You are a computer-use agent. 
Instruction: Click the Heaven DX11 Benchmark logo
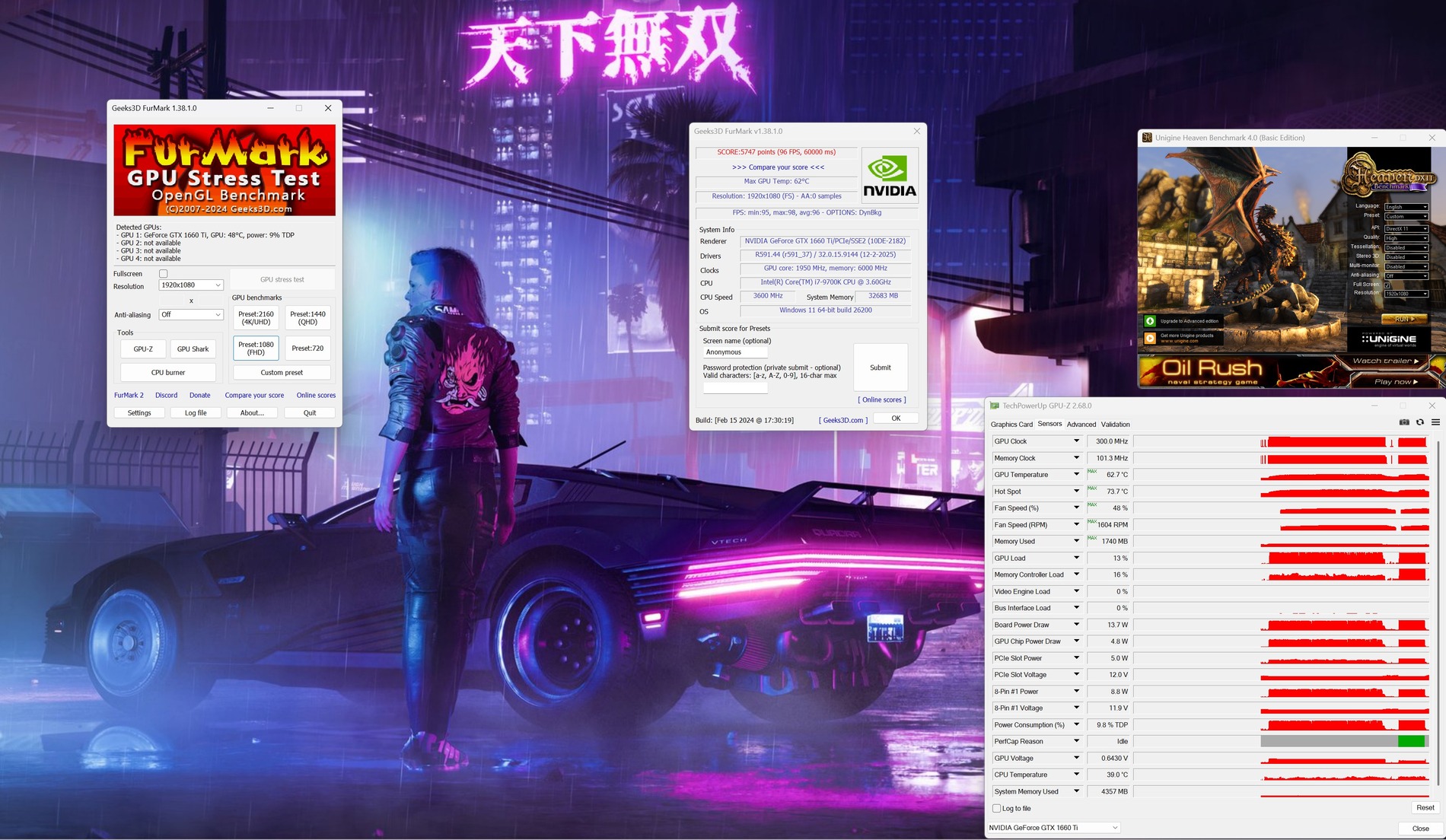1389,174
